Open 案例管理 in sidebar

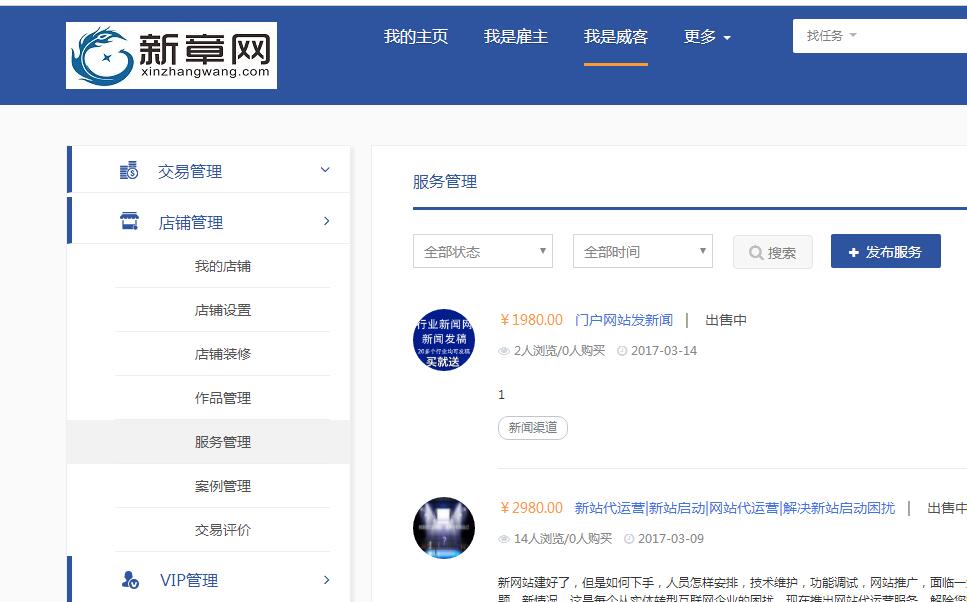click(x=223, y=486)
